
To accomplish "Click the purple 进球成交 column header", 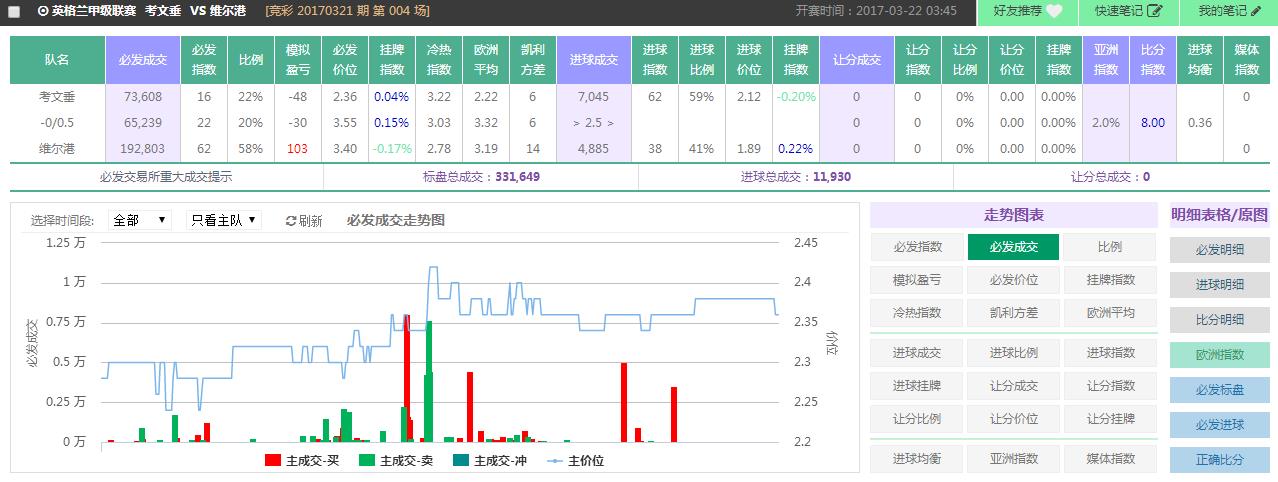I will tap(594, 60).
